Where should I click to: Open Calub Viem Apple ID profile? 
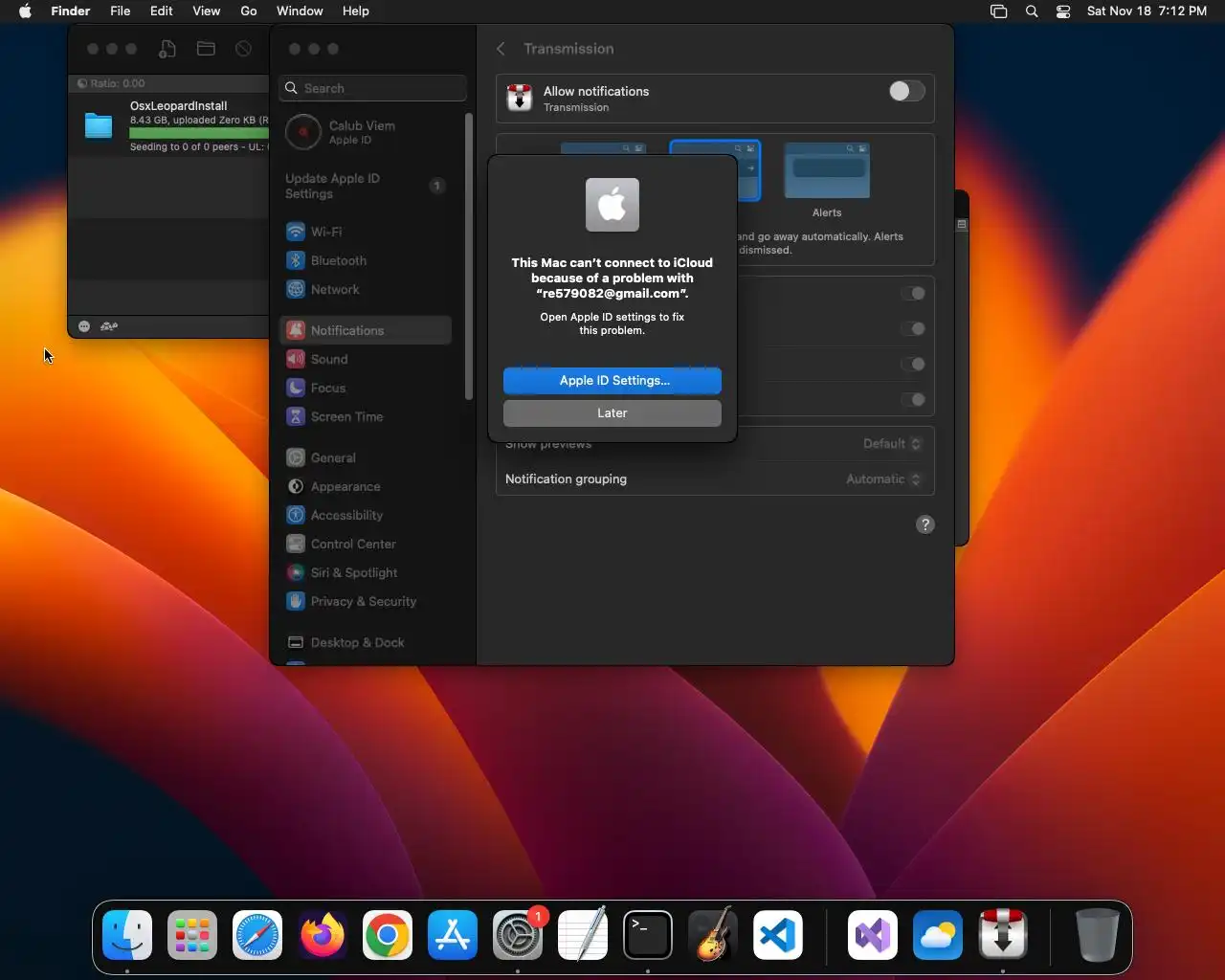coord(366,132)
